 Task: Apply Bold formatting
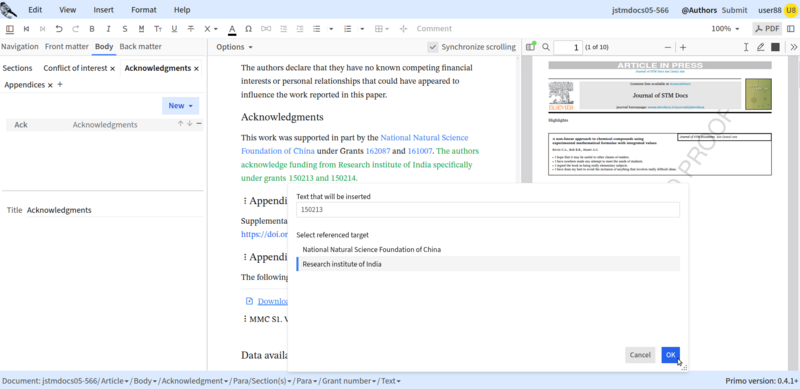pos(92,29)
